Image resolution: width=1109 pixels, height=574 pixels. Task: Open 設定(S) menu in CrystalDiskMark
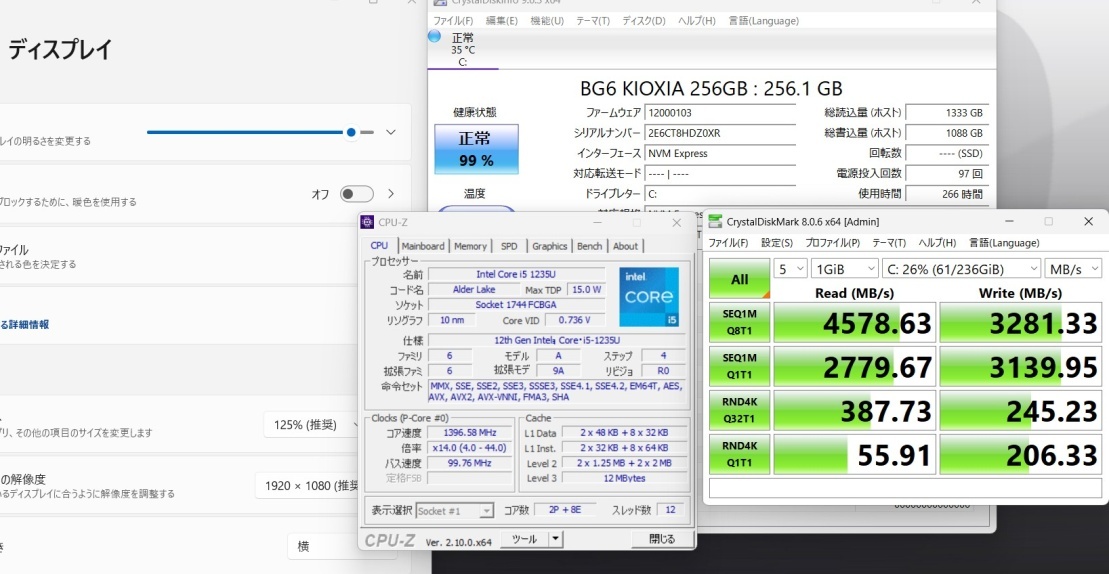777,242
